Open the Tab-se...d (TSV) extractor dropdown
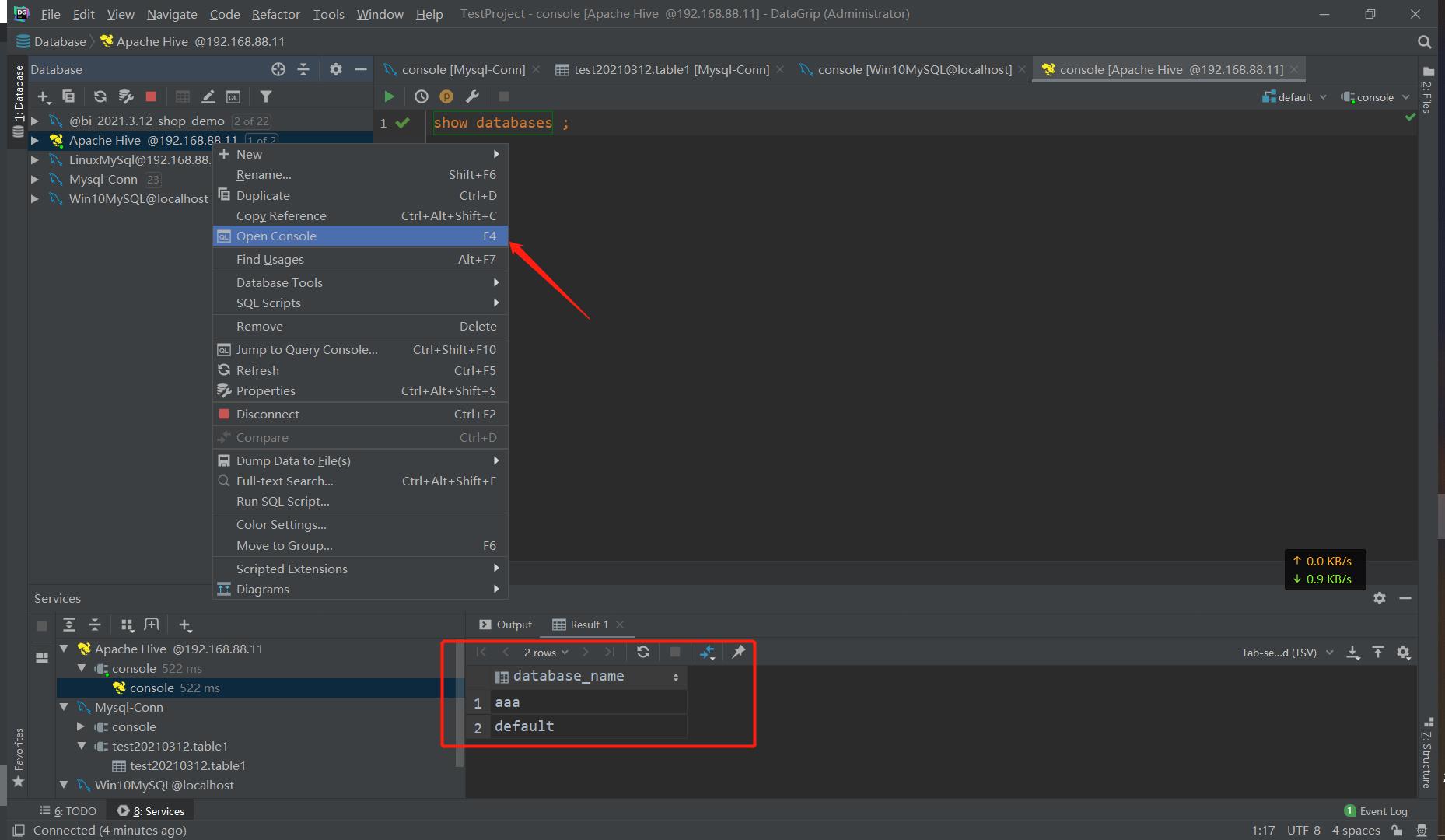The width and height of the screenshot is (1445, 840). (1287, 653)
